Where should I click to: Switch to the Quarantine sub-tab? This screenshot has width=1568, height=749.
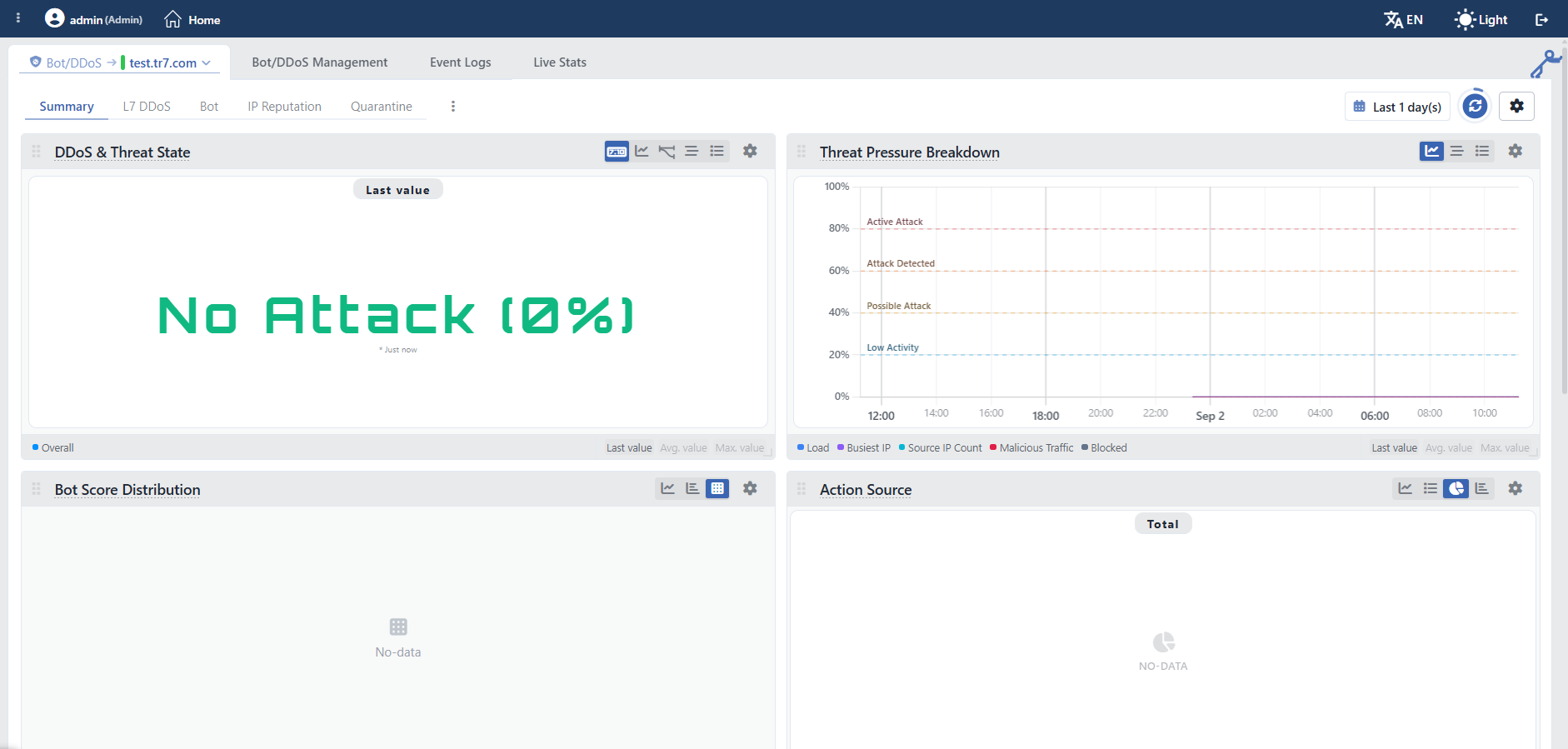[382, 107]
